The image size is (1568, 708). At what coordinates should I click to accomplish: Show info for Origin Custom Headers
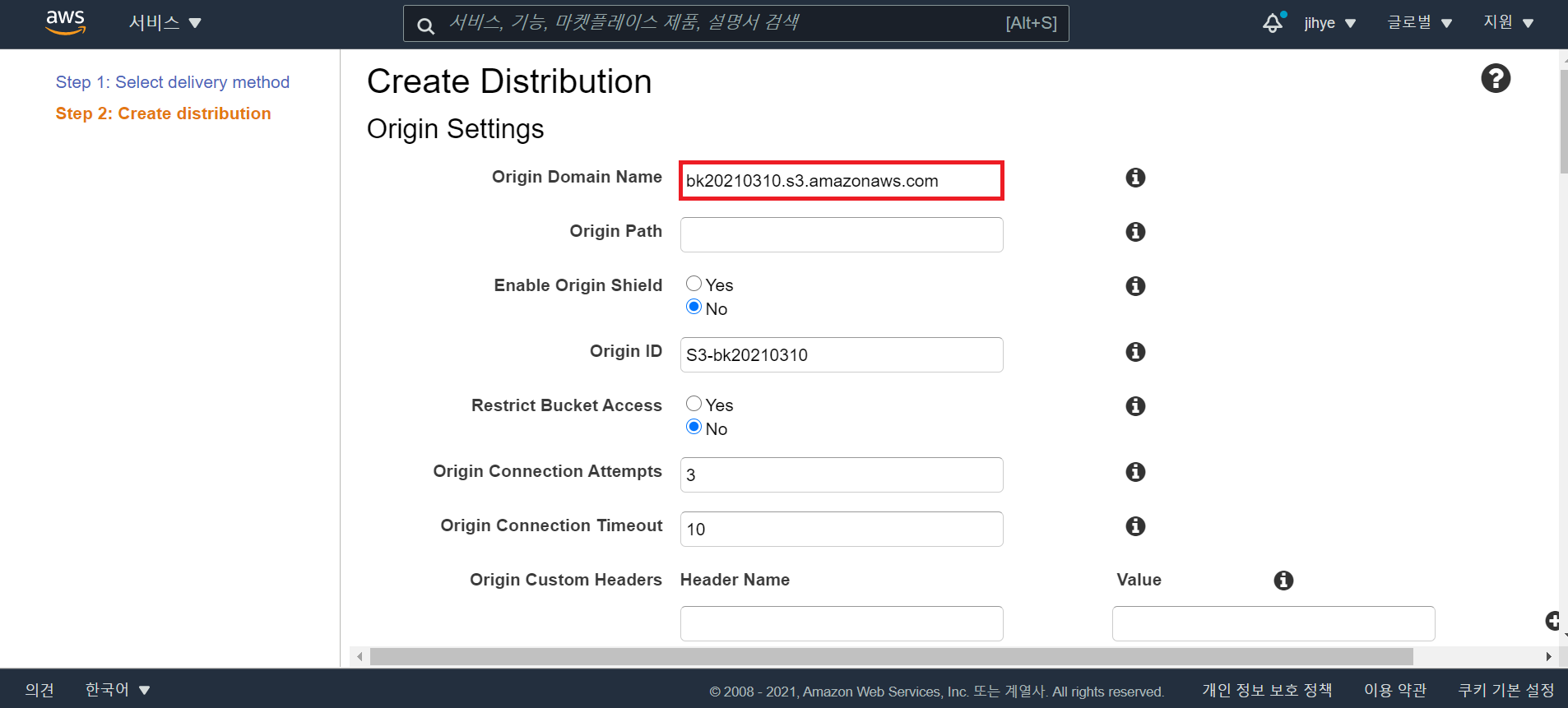pyautogui.click(x=1283, y=581)
